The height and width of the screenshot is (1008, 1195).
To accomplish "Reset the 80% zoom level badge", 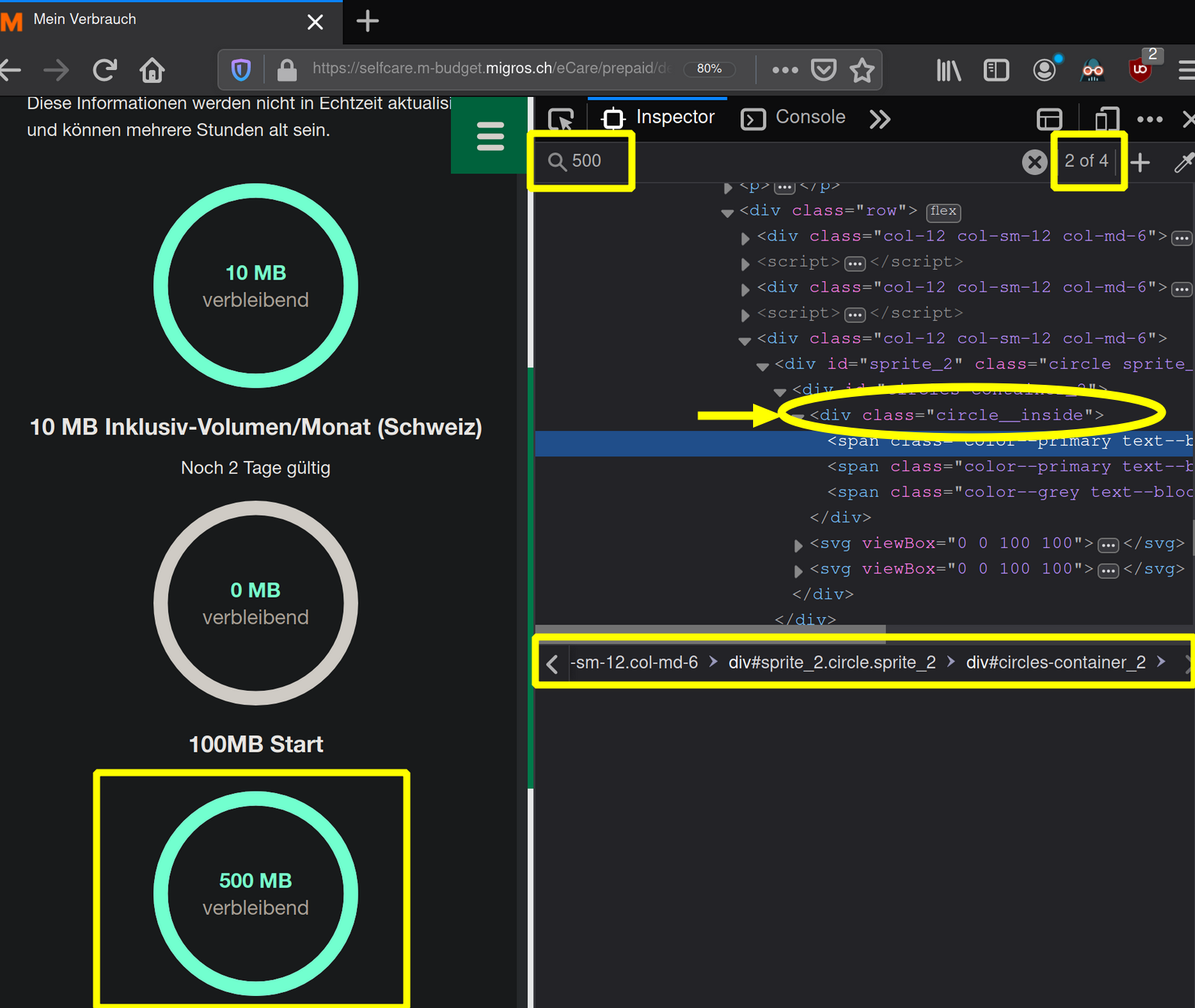I will coord(709,69).
